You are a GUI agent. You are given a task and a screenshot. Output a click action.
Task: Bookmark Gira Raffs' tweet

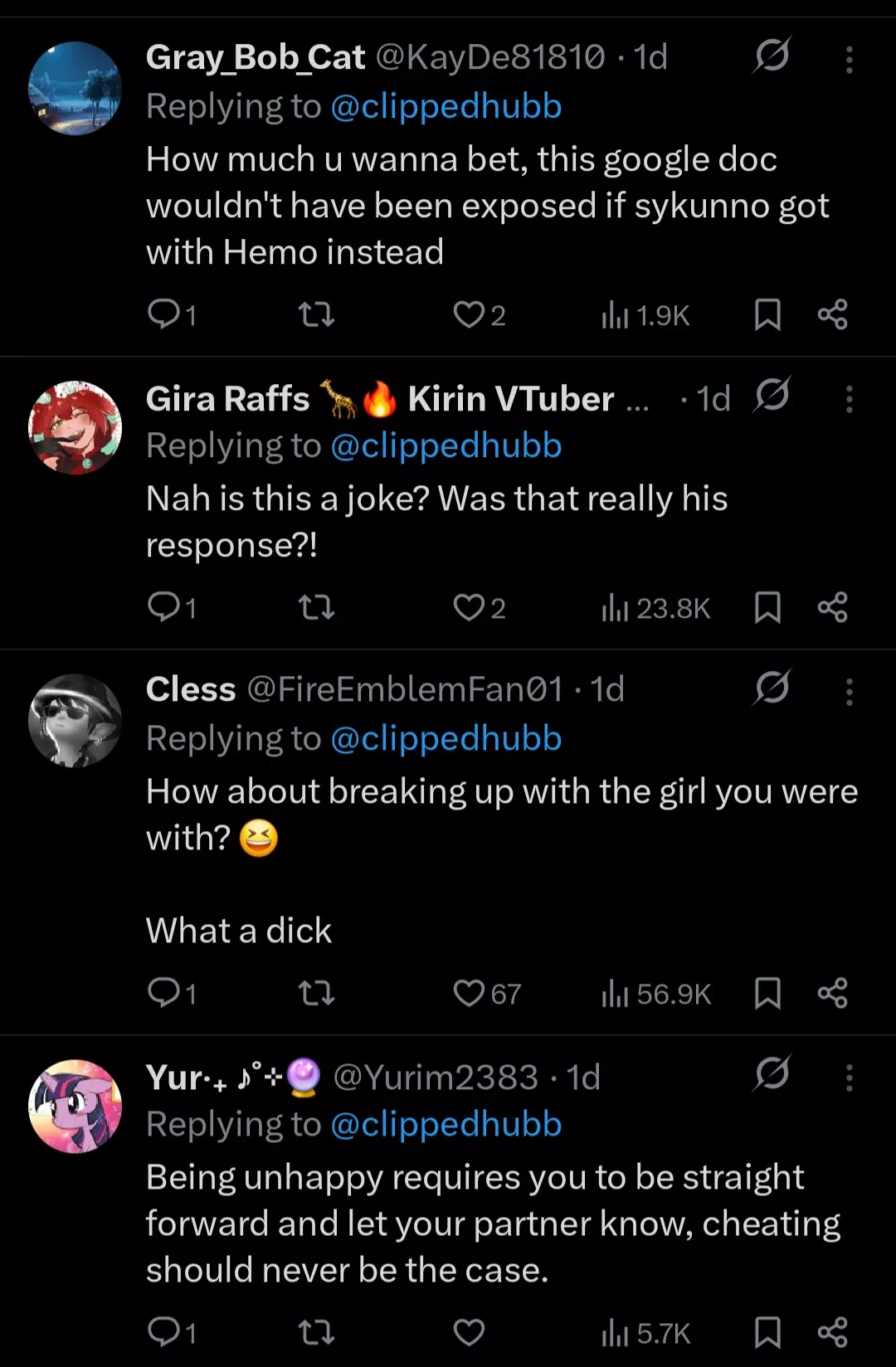coord(767,608)
